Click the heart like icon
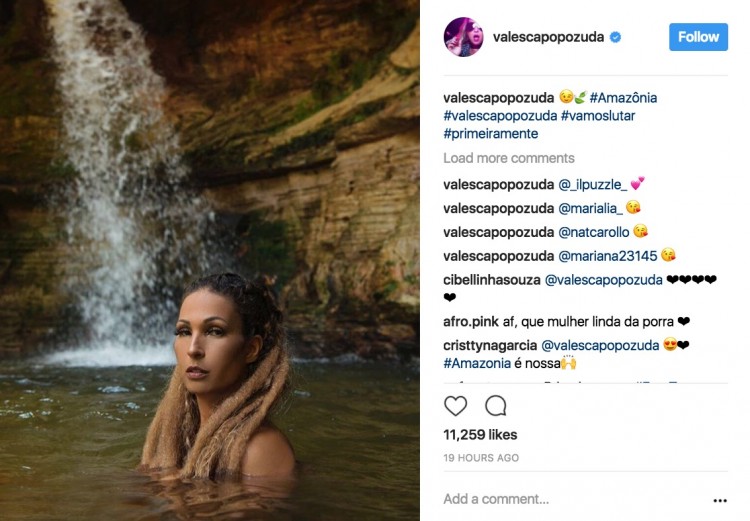750x521 pixels. tap(455, 406)
